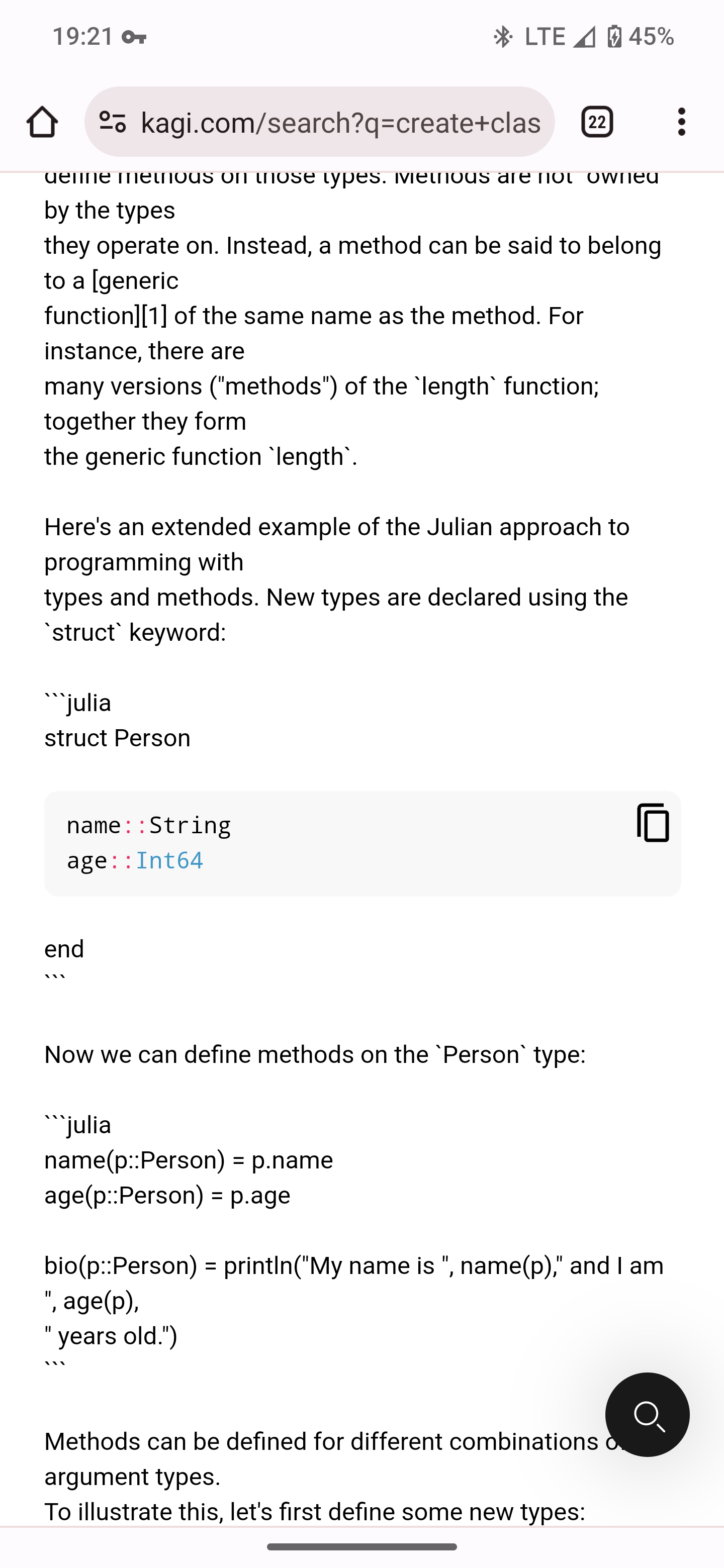Click the "struct Person" text line

118,738
